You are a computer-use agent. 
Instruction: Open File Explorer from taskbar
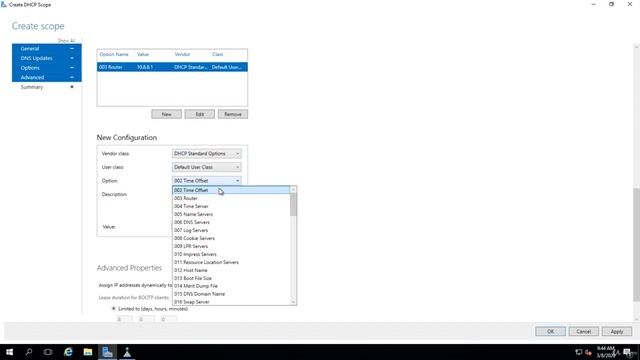(88, 352)
